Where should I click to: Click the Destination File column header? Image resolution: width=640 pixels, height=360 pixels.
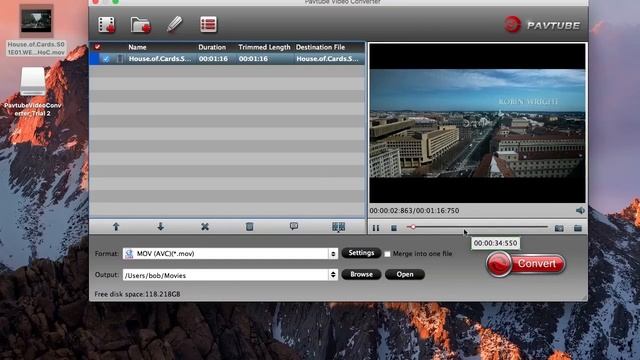320,47
